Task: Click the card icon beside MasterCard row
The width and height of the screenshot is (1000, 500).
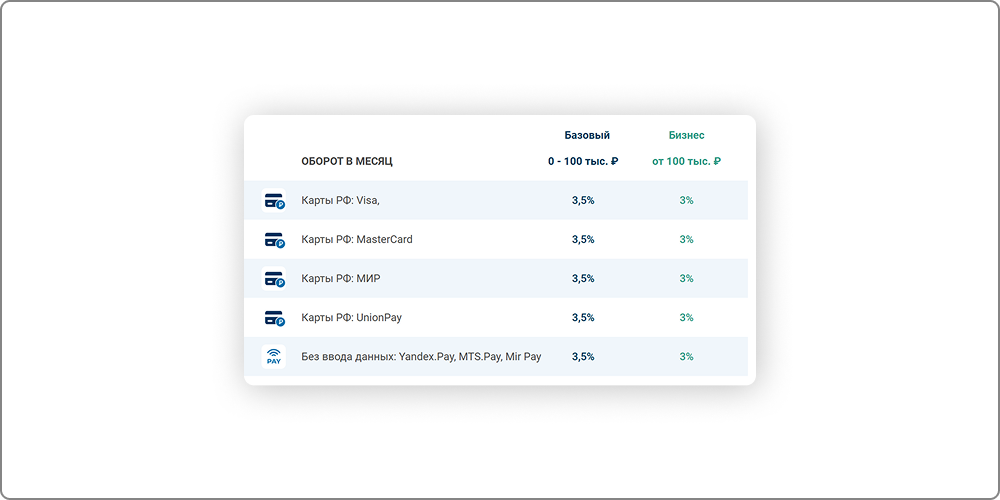Action: point(273,240)
